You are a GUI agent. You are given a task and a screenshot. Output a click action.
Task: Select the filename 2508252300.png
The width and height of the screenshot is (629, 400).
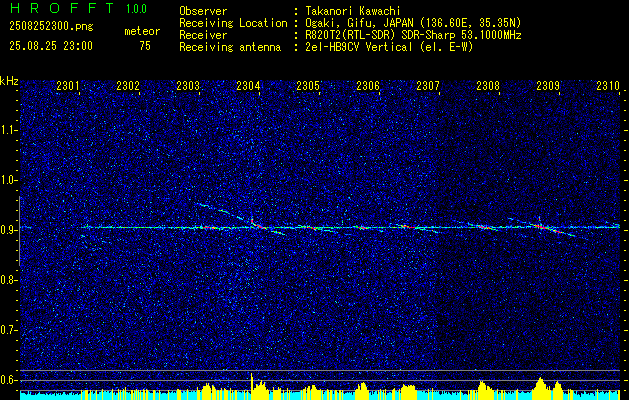tap(51, 27)
